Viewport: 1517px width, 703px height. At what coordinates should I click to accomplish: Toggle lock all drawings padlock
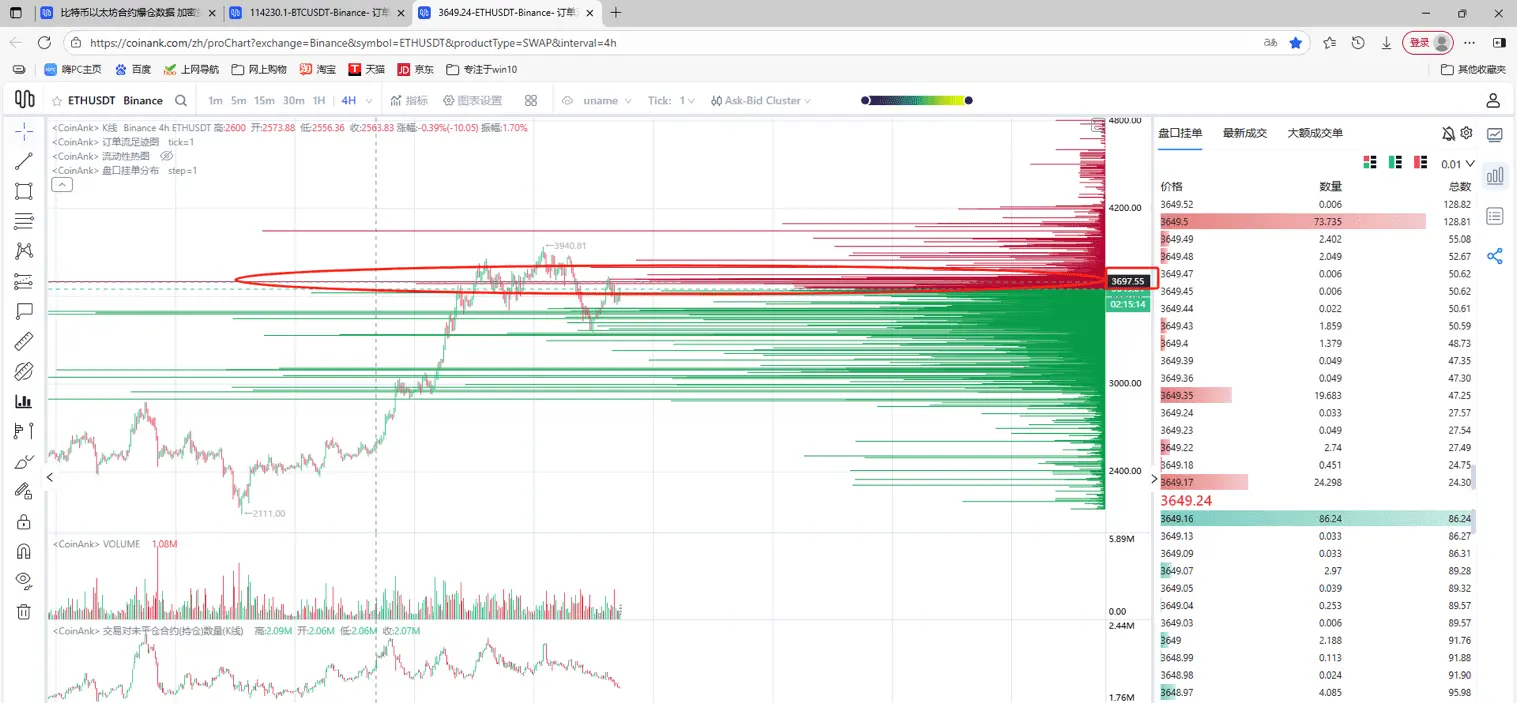24,522
